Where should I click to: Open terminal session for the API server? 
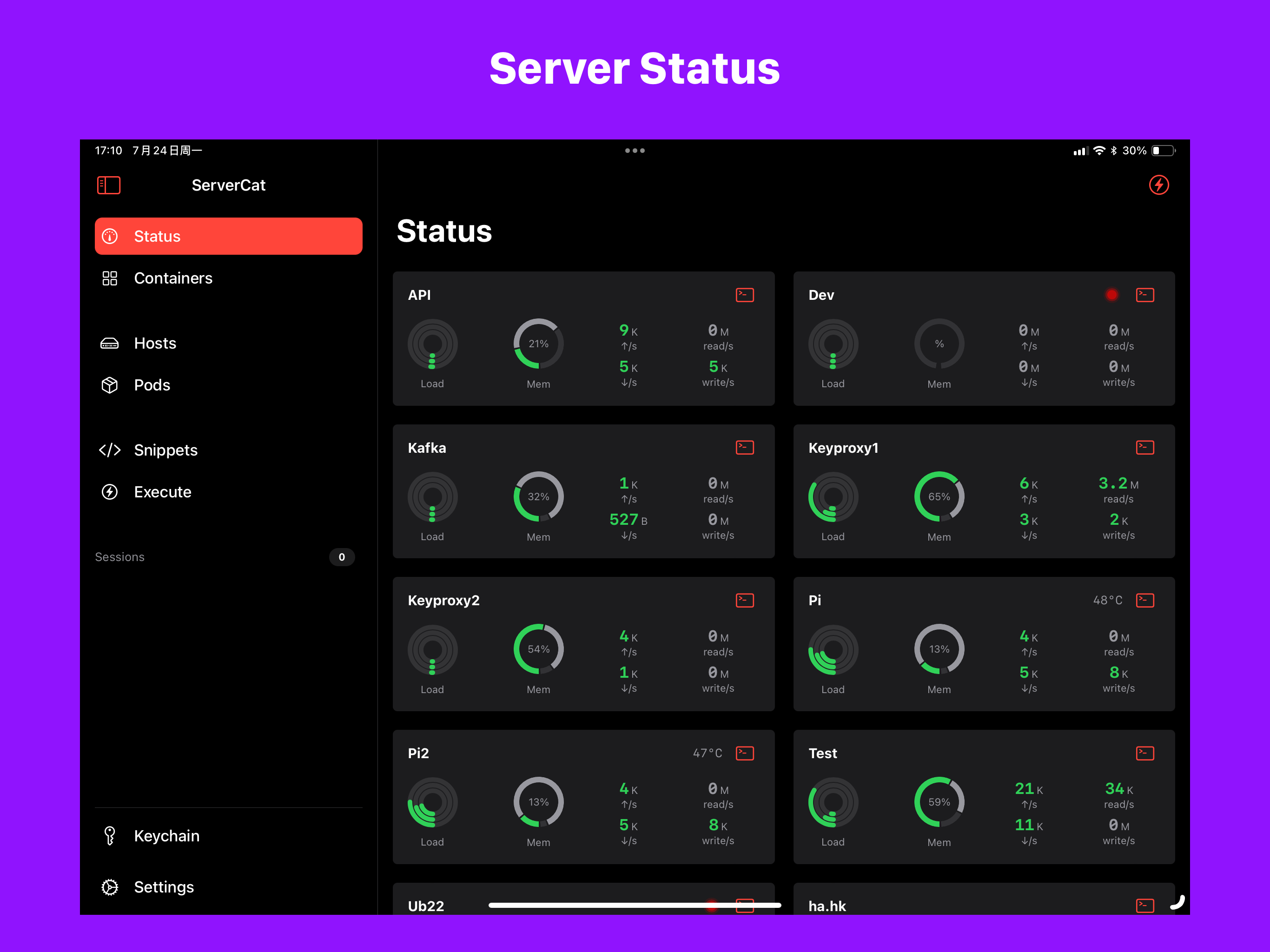(744, 295)
